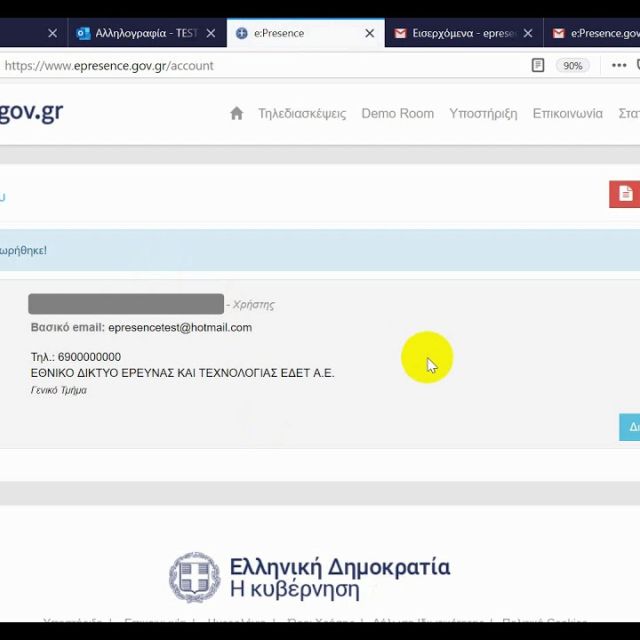Click the blue button at card bottom right
Viewport: 640px width, 640px height.
coord(629,427)
